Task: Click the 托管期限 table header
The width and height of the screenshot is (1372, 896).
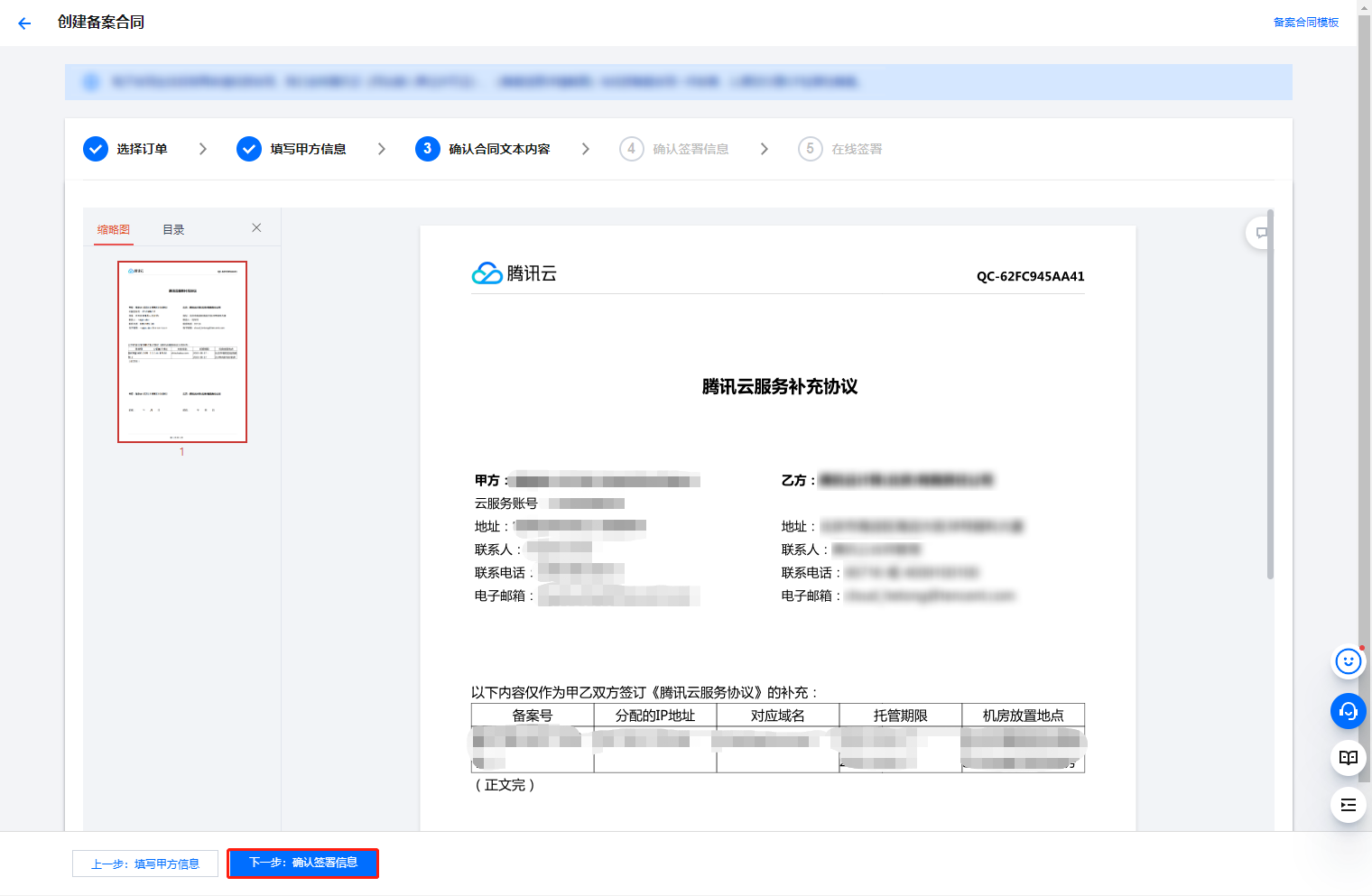Action: click(901, 716)
